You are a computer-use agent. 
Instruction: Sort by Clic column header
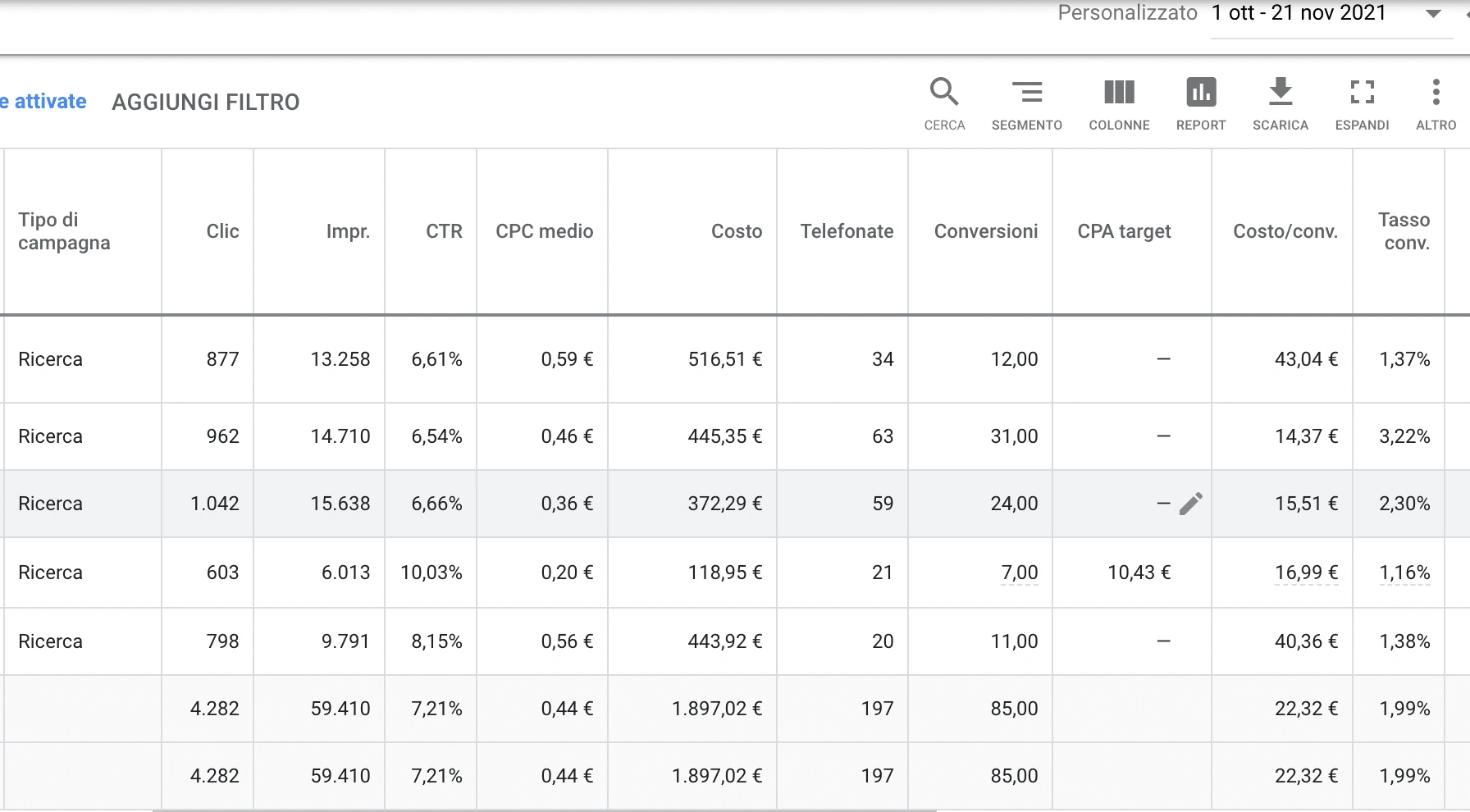222,231
